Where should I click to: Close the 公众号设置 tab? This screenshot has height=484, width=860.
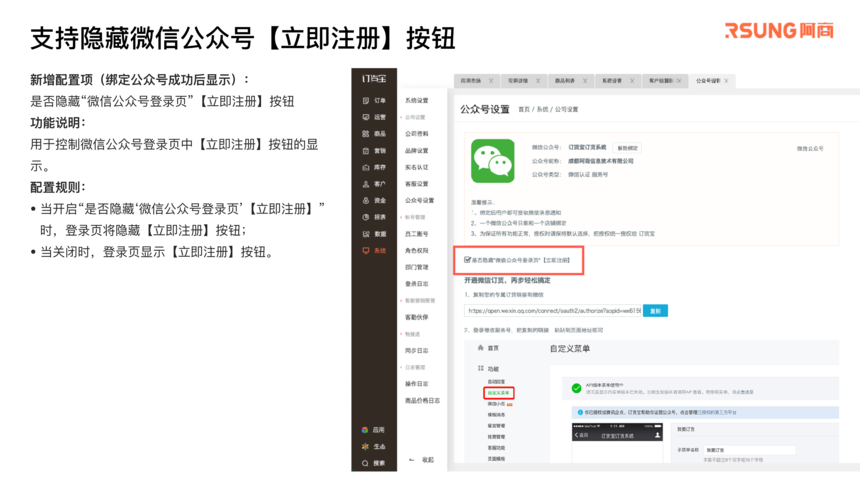click(x=727, y=81)
